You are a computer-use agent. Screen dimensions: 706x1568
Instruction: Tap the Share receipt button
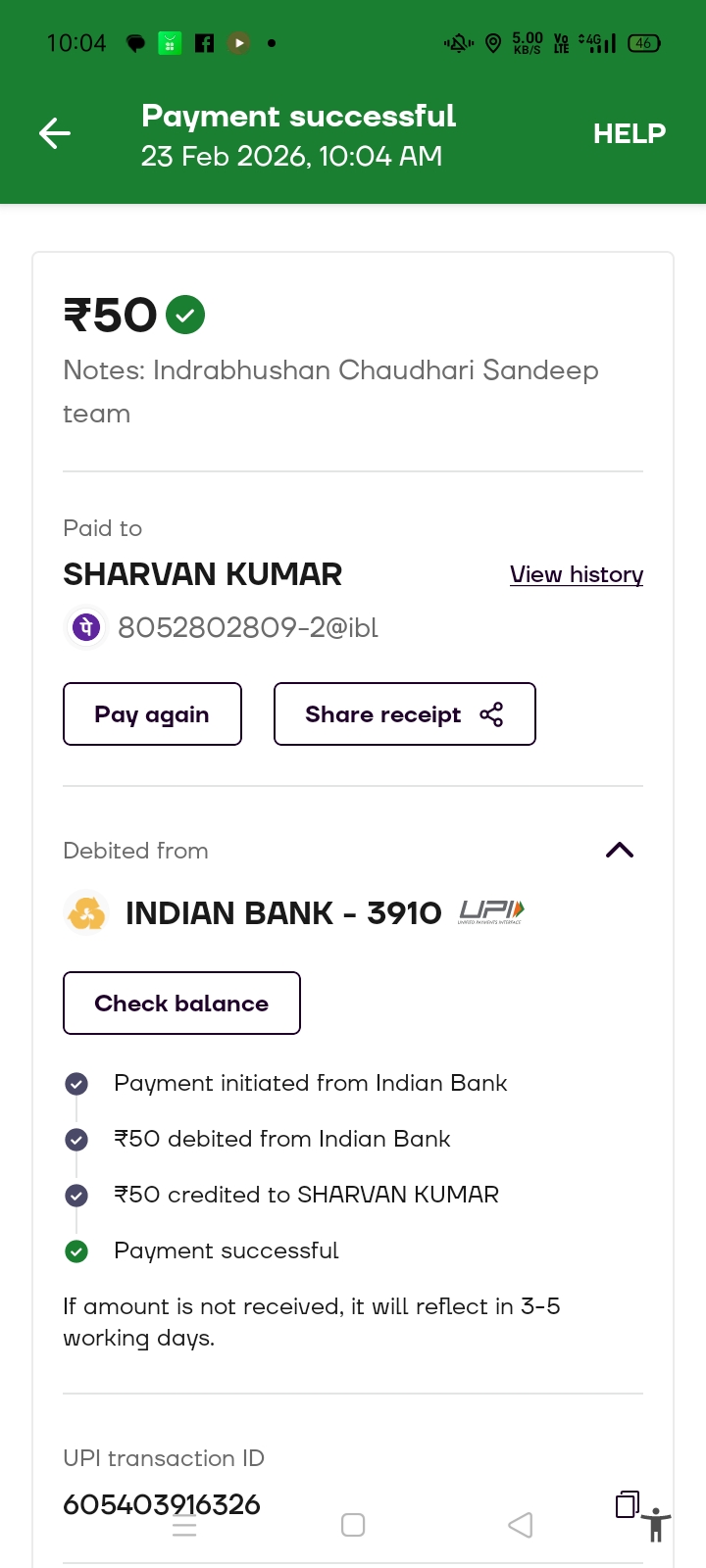(x=404, y=714)
